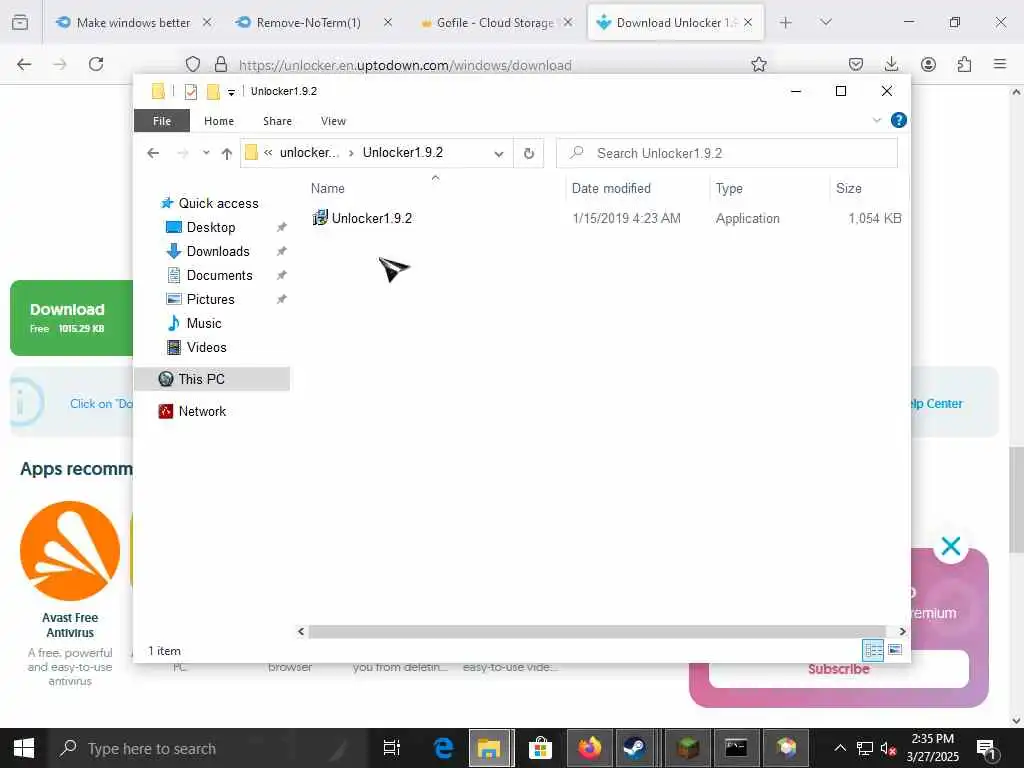
Task: Switch to large icons view layout
Action: coord(895,650)
